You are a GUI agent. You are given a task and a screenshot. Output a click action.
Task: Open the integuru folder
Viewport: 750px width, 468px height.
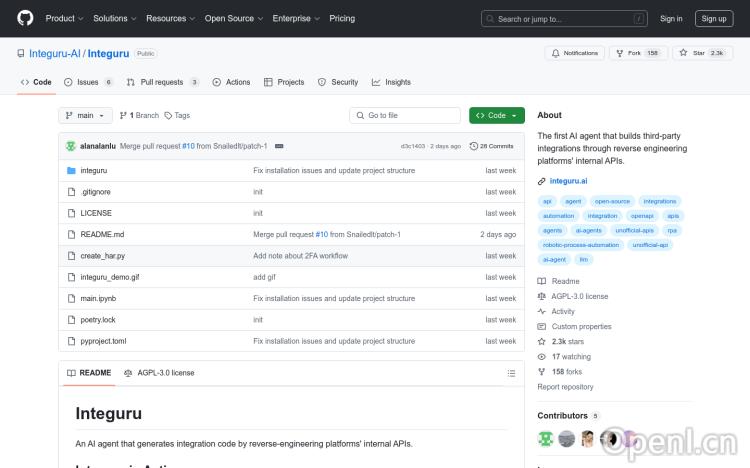pyautogui.click(x=93, y=171)
